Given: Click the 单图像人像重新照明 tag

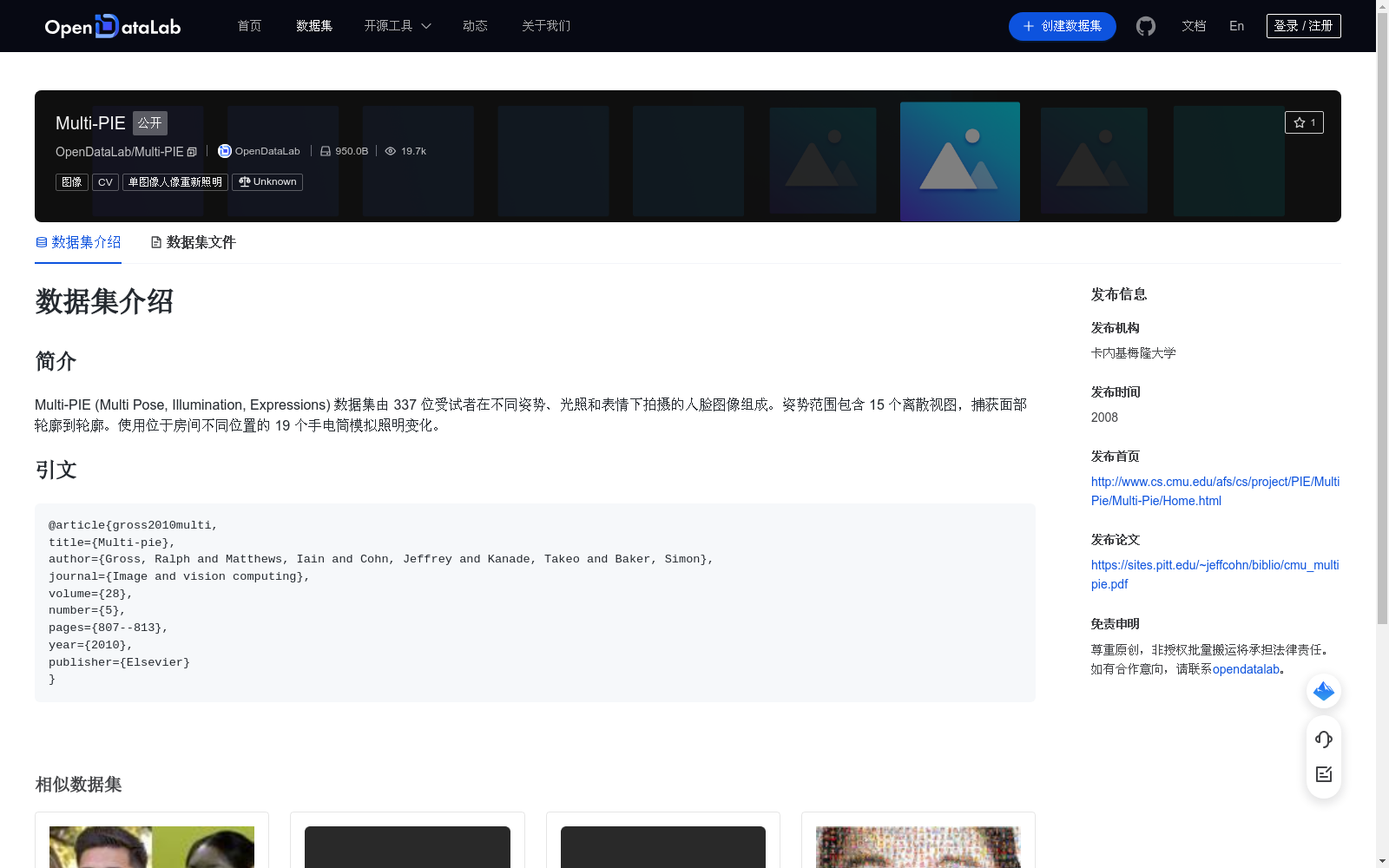Looking at the screenshot, I should tap(175, 182).
